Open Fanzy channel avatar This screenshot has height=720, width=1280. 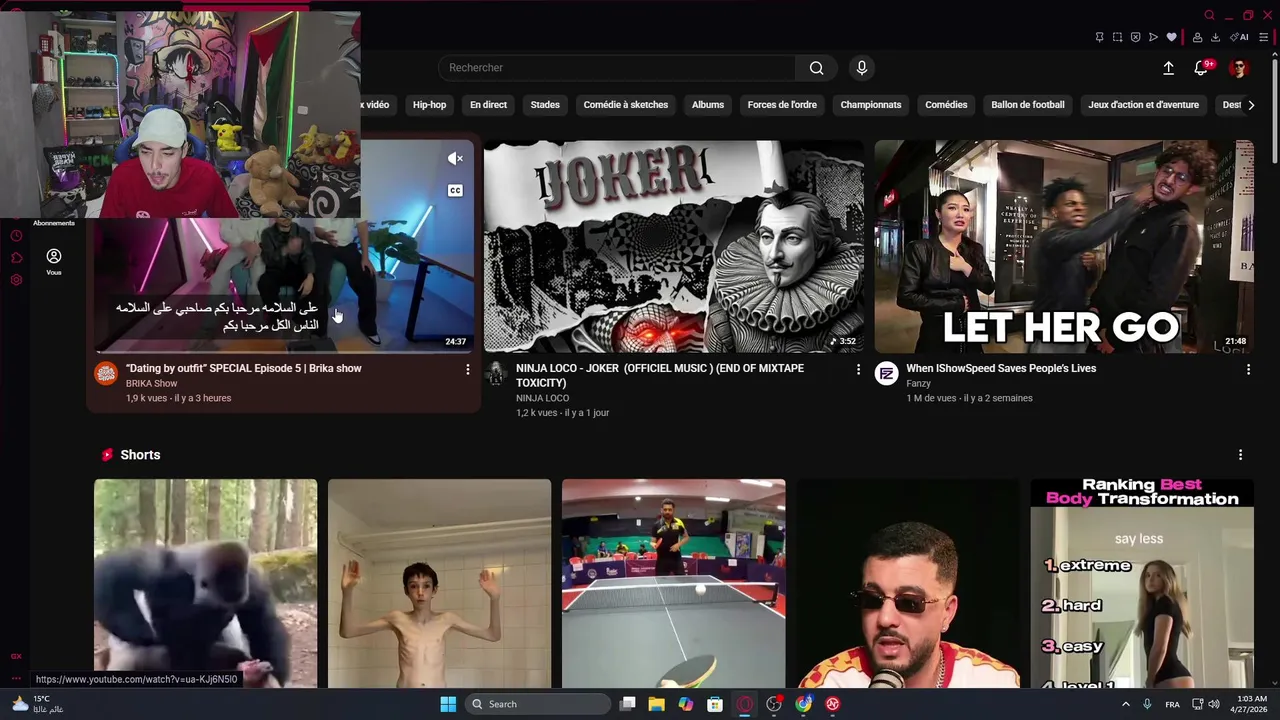click(x=886, y=374)
